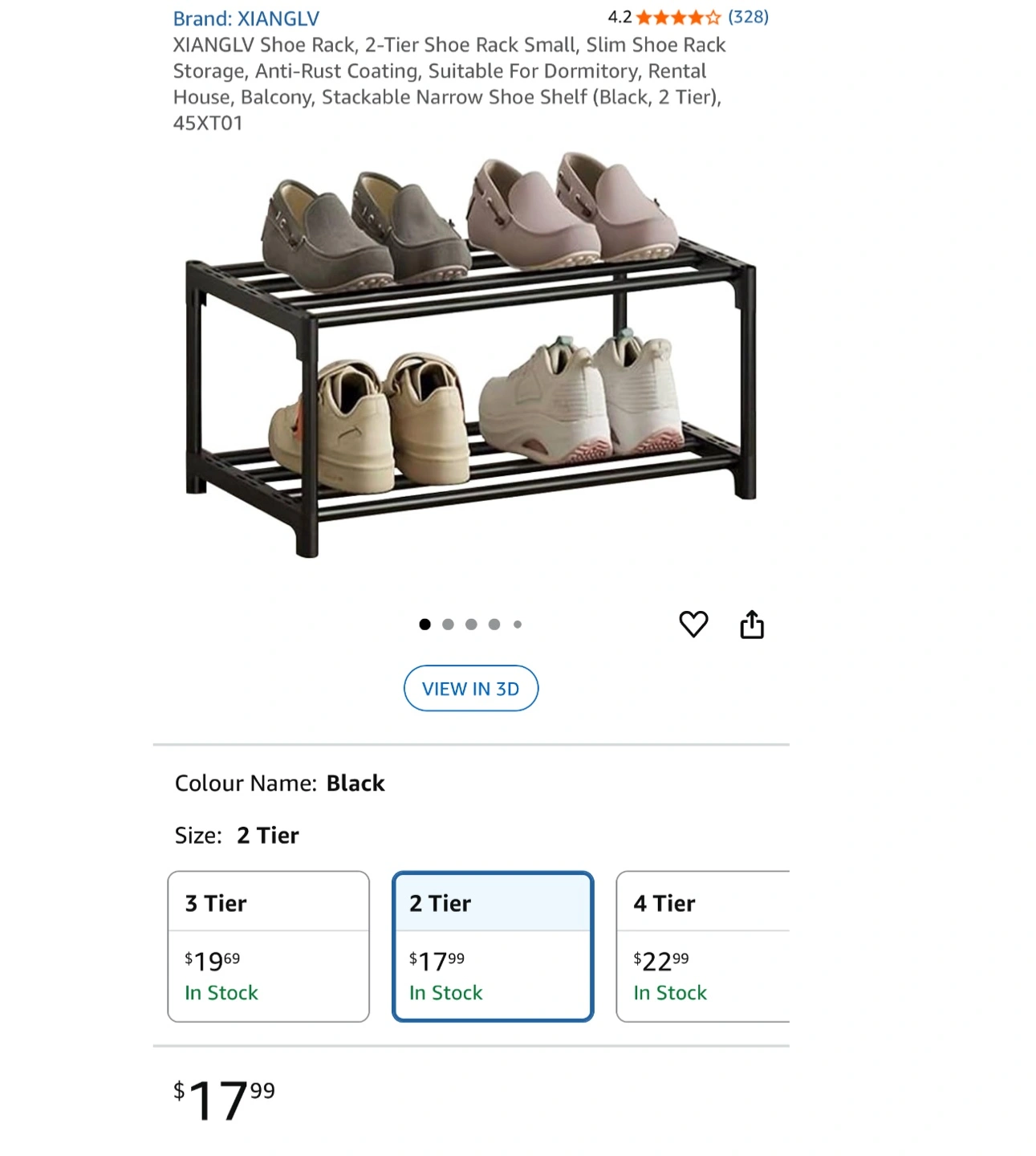Tap the share icon
The image size is (1036, 1156).
pyautogui.click(x=751, y=624)
